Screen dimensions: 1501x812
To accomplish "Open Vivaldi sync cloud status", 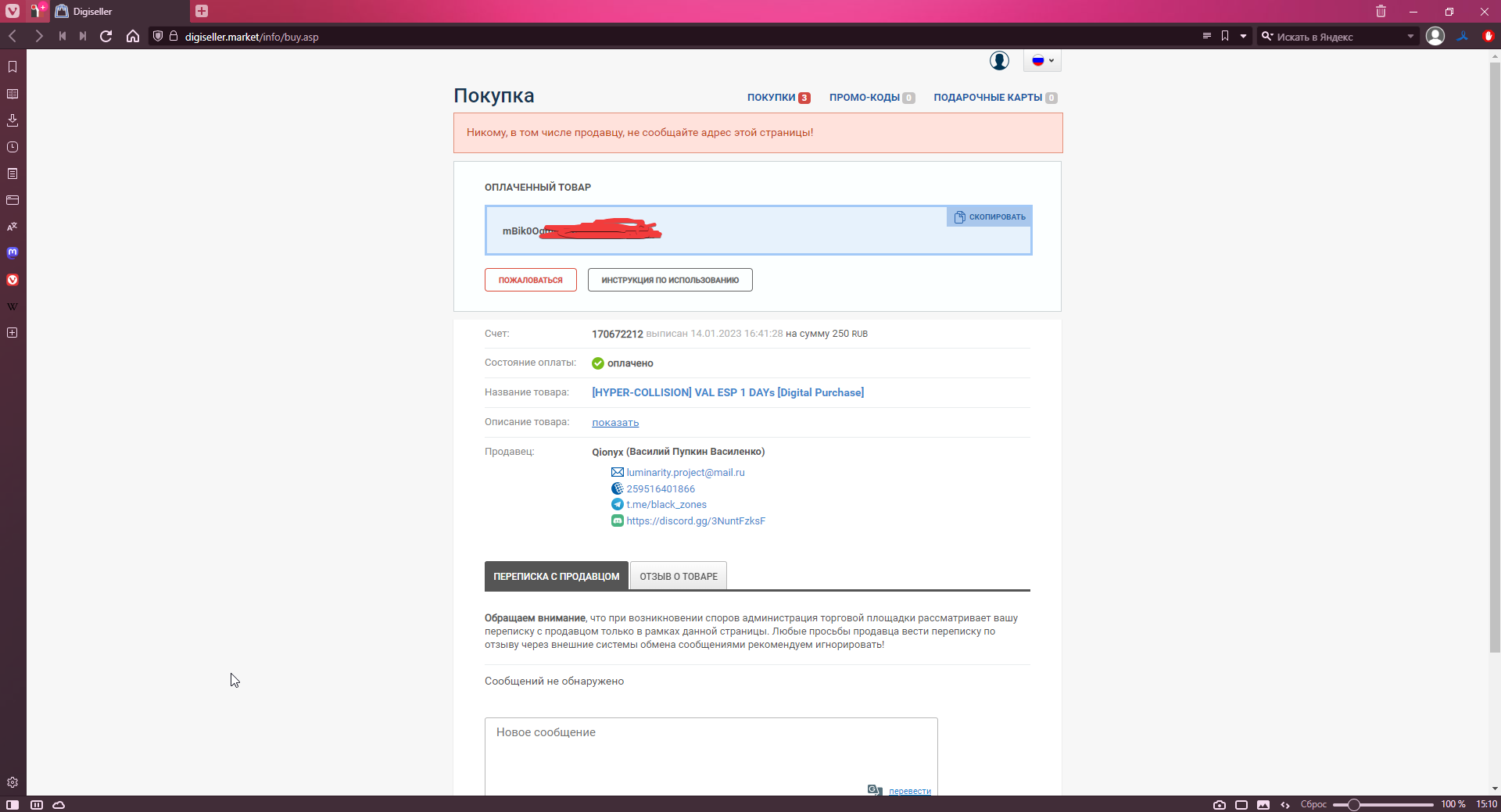I will 59,804.
